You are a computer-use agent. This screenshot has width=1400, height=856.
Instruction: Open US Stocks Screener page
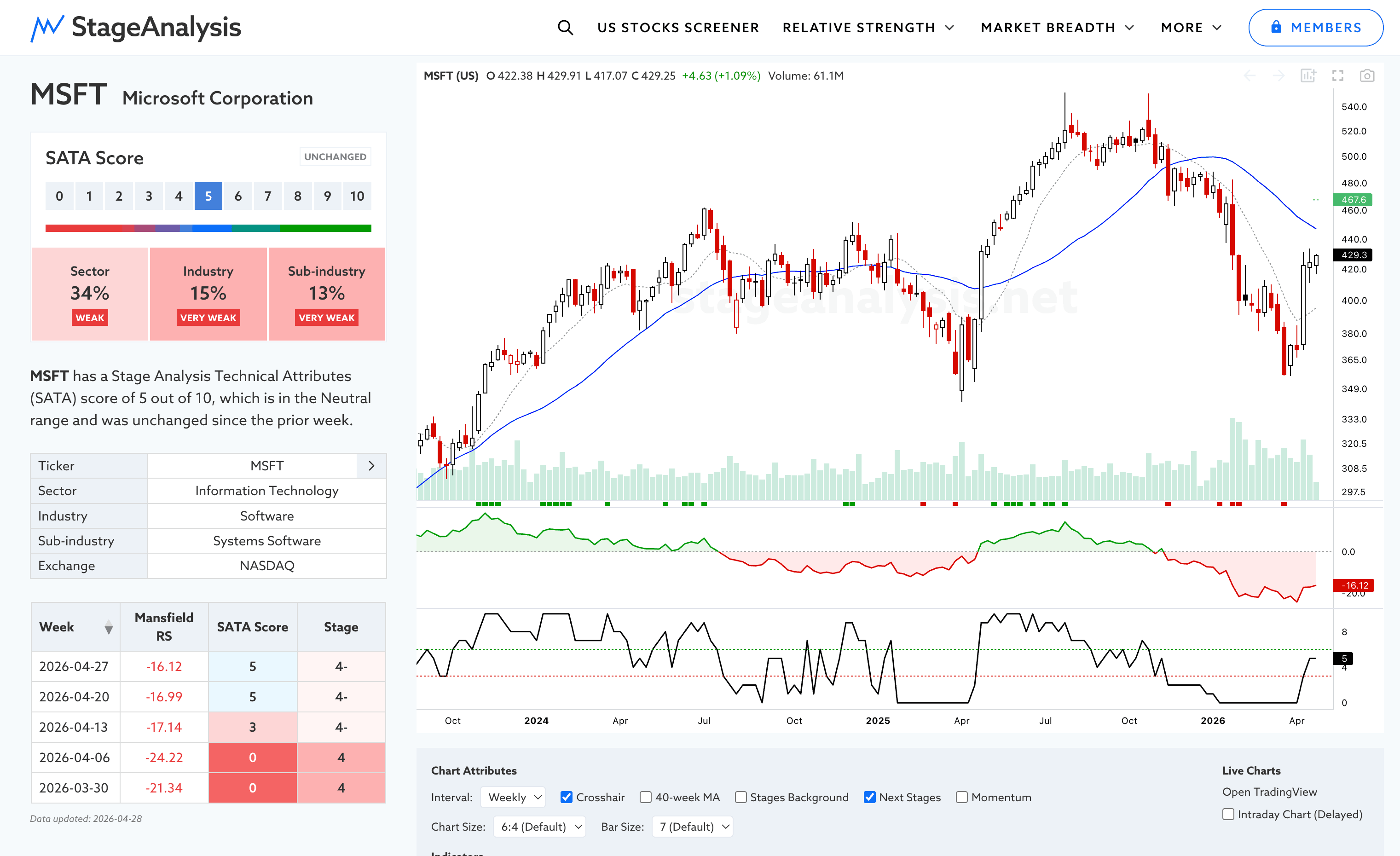pos(678,27)
